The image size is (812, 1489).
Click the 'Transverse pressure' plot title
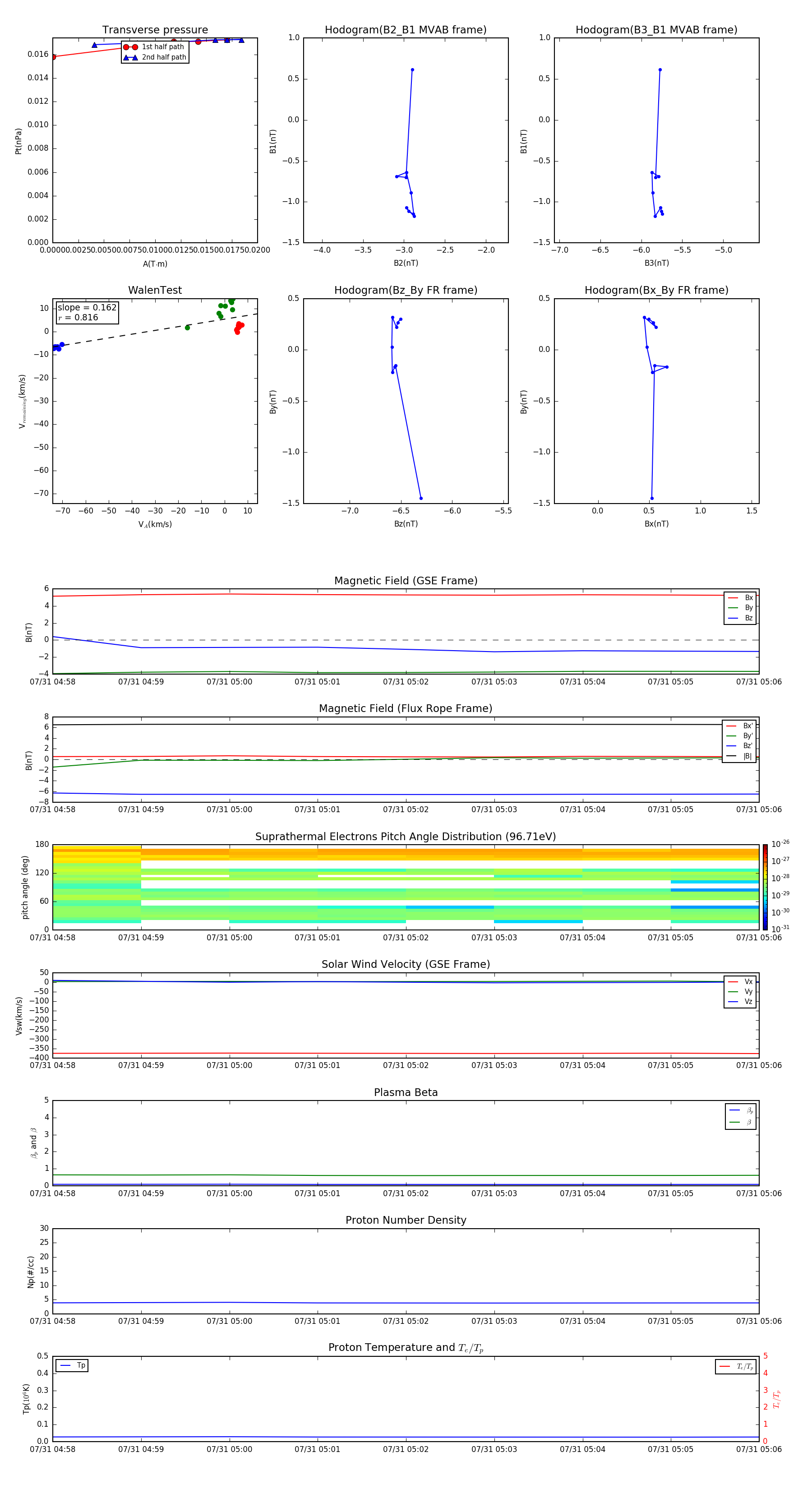click(x=155, y=29)
